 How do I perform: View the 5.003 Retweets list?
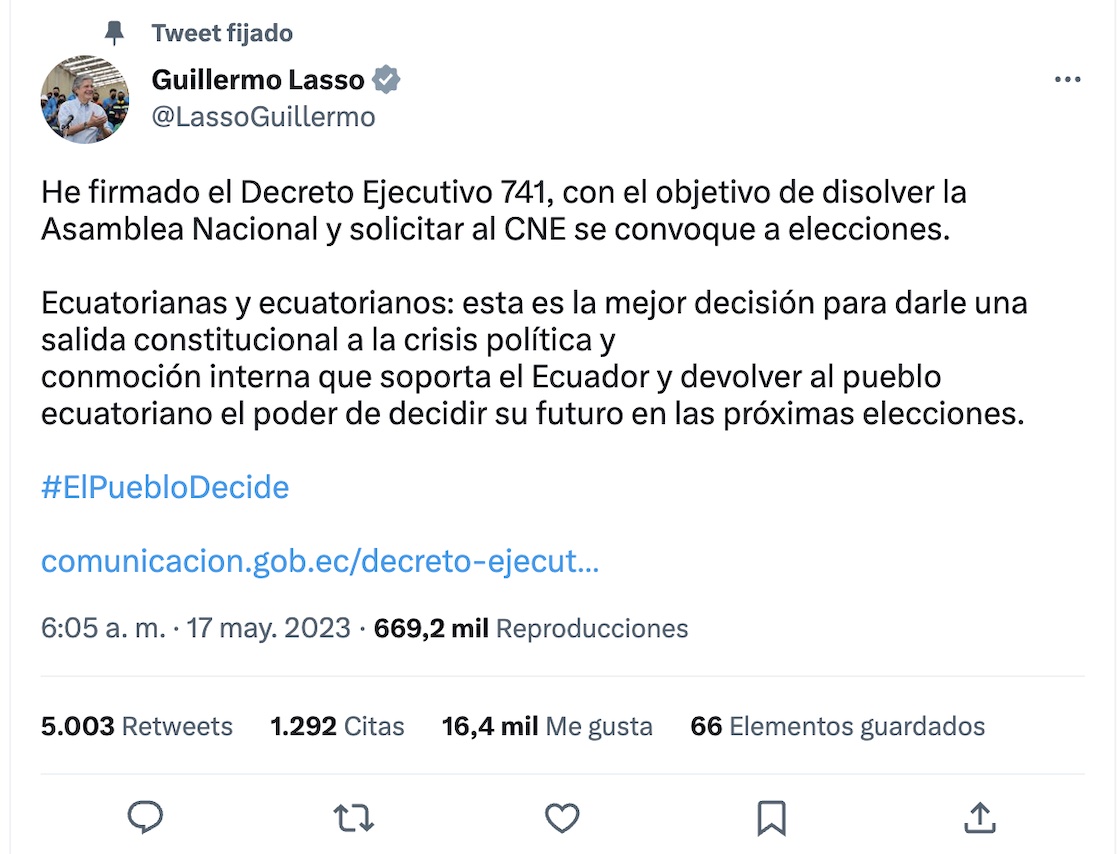pyautogui.click(x=137, y=726)
